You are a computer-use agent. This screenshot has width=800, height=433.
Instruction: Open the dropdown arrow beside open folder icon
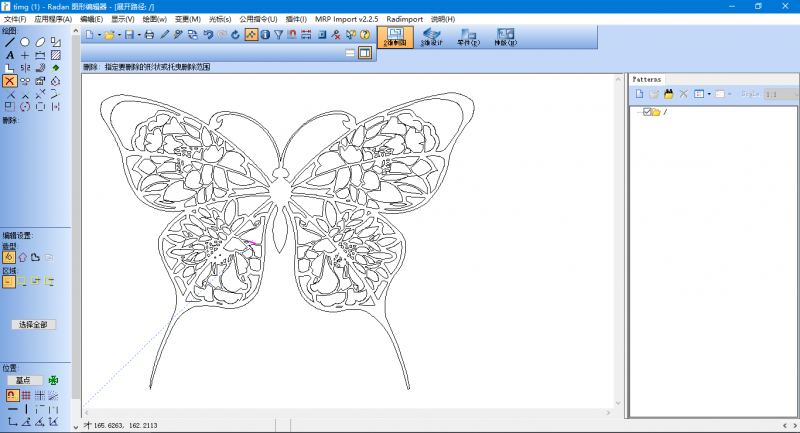119,35
